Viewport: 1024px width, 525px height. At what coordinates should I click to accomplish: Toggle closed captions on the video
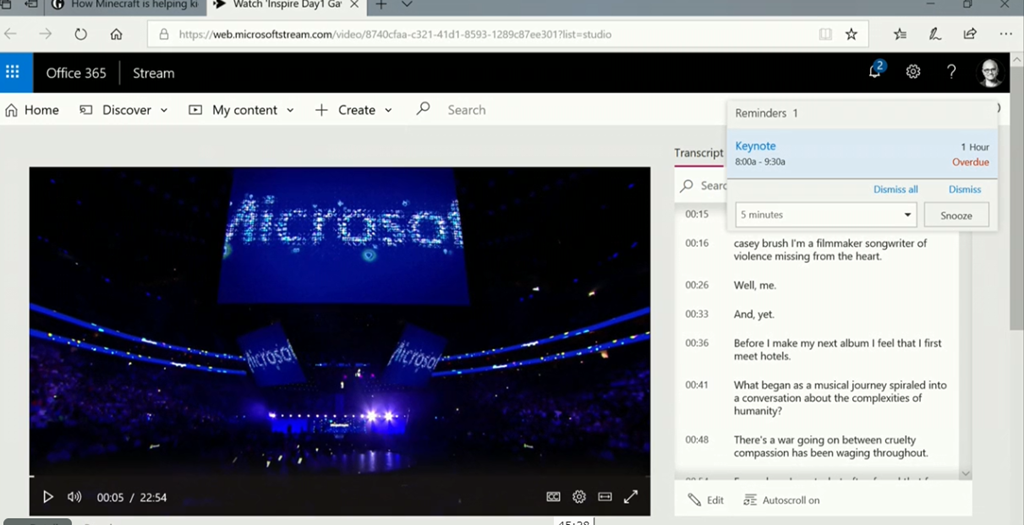pos(553,497)
